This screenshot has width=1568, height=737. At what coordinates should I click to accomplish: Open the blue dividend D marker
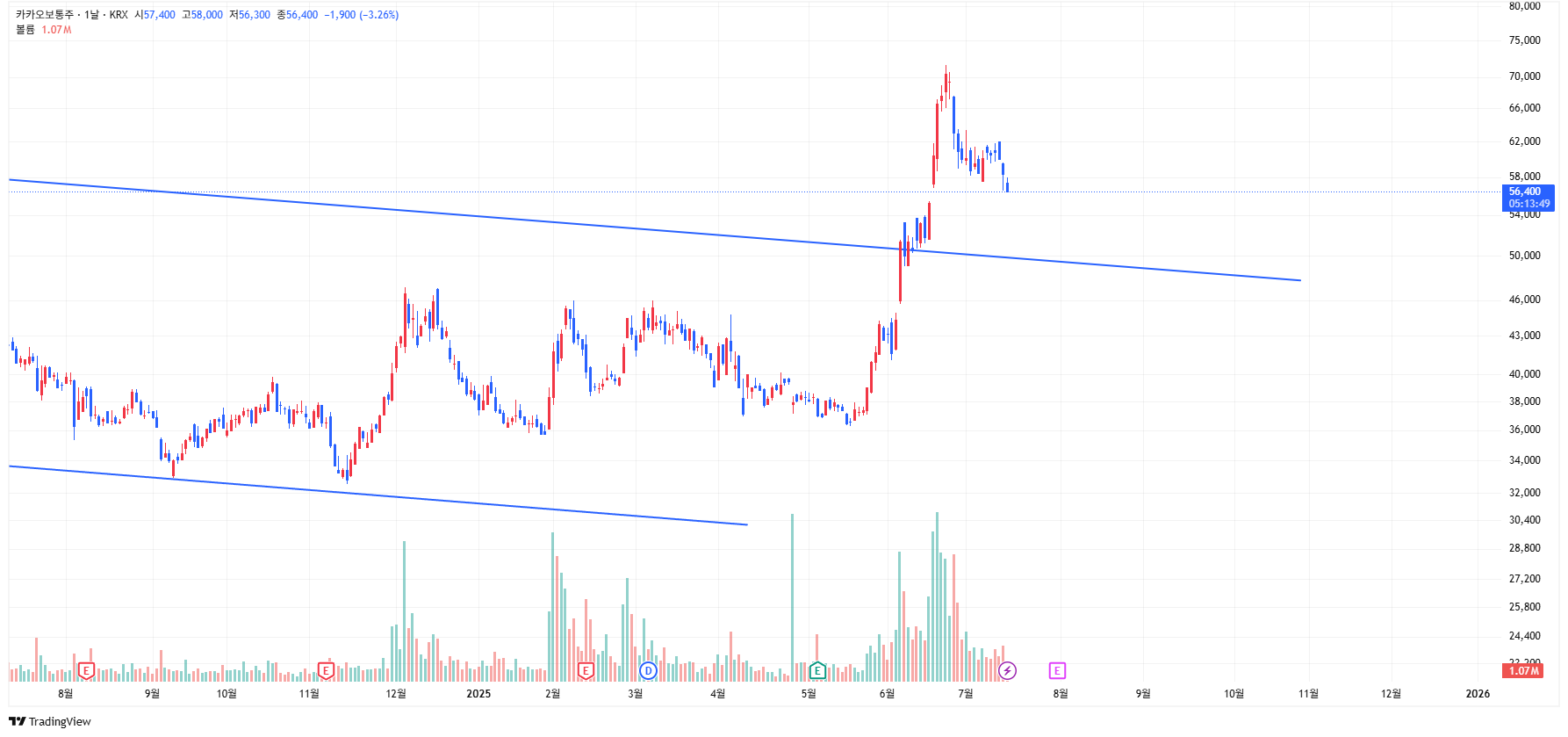(648, 671)
